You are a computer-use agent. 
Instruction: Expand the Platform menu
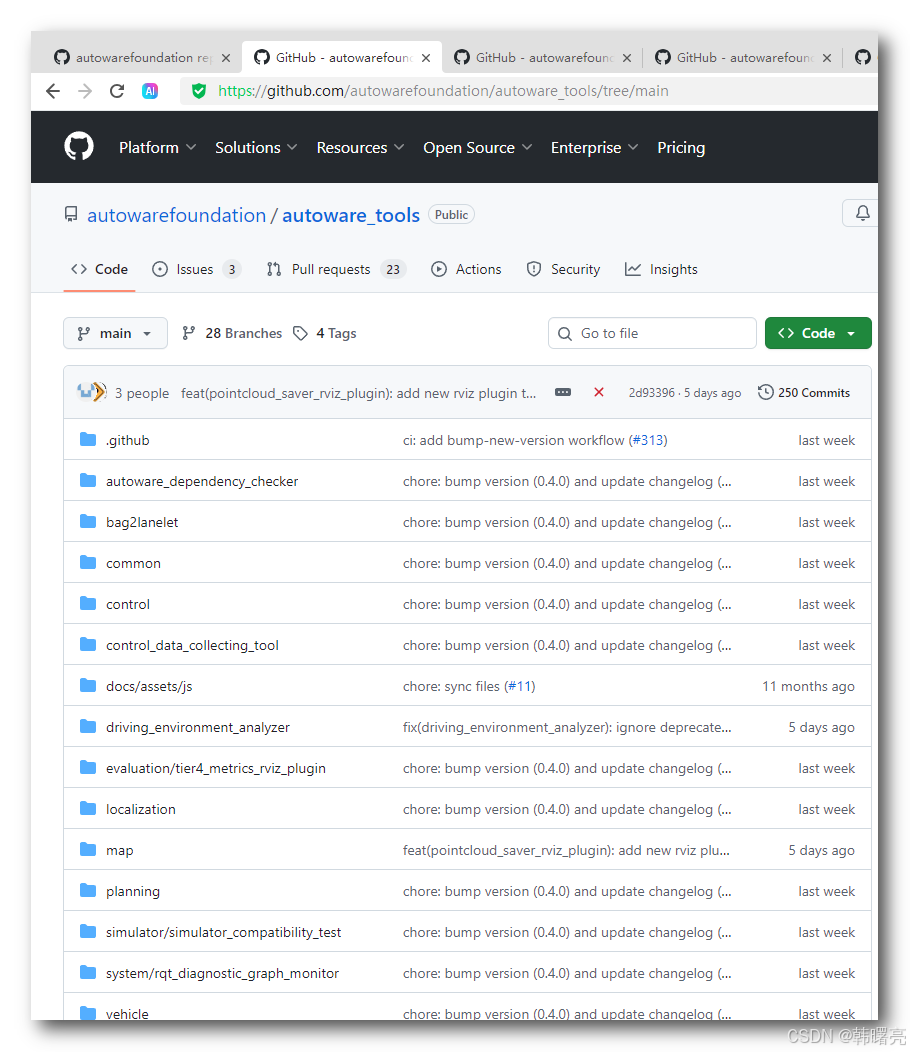click(x=157, y=148)
